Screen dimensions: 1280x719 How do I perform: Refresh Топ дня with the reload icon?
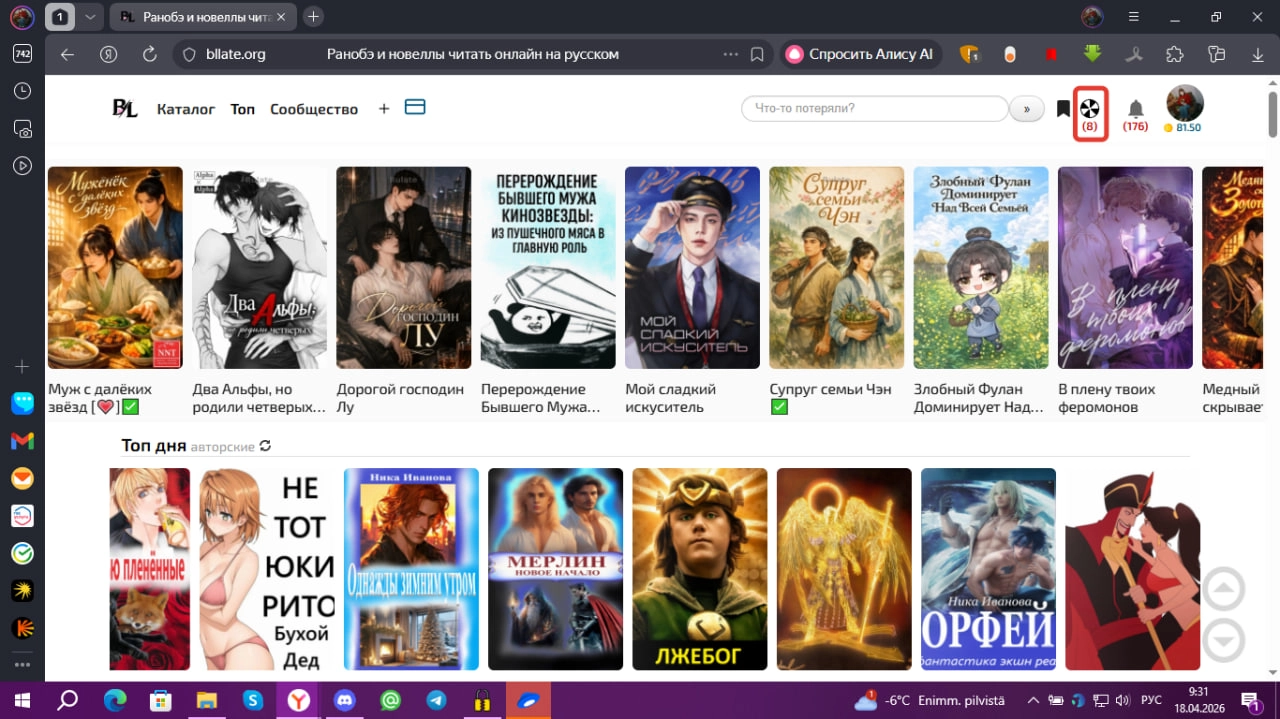click(x=265, y=446)
